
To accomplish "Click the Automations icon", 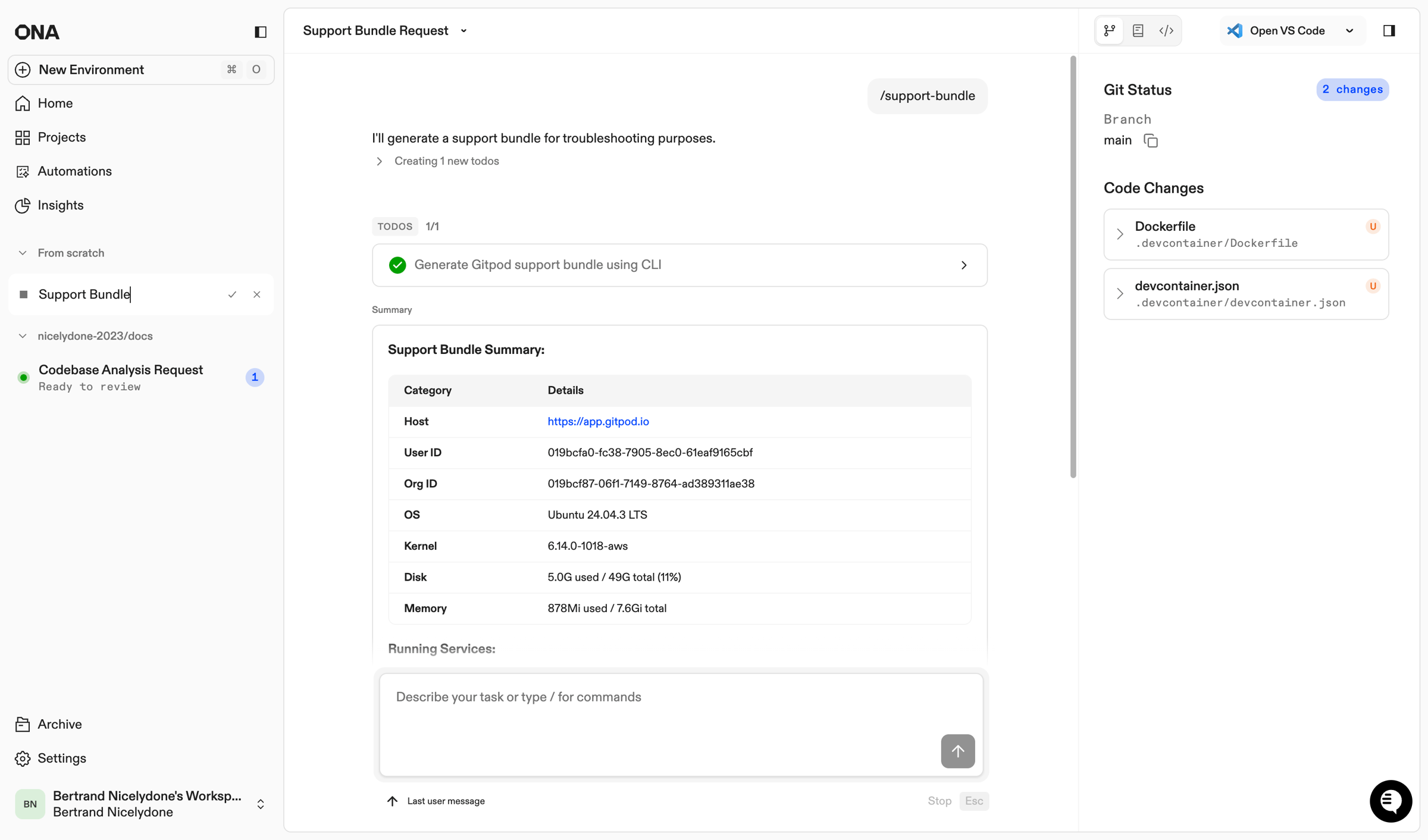I will pos(23,171).
